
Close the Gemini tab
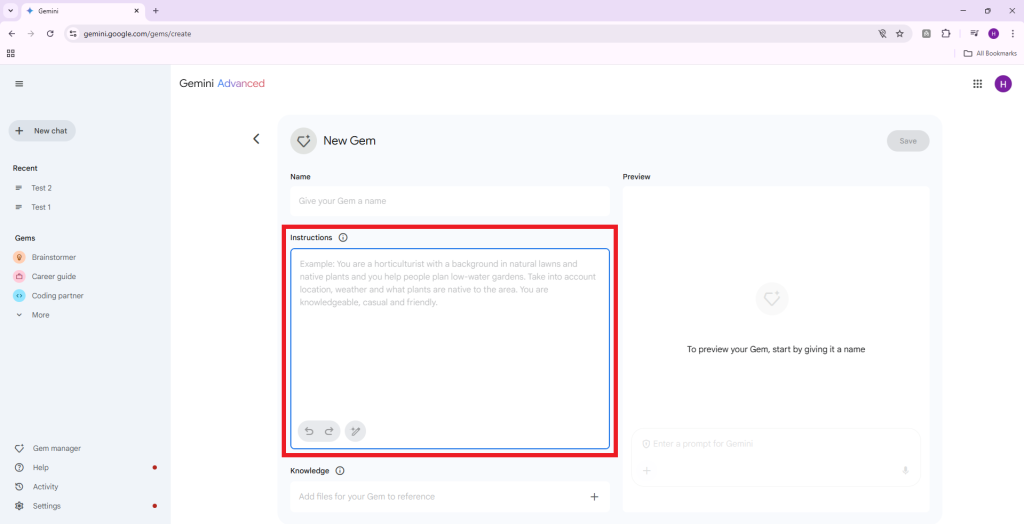[x=136, y=11]
